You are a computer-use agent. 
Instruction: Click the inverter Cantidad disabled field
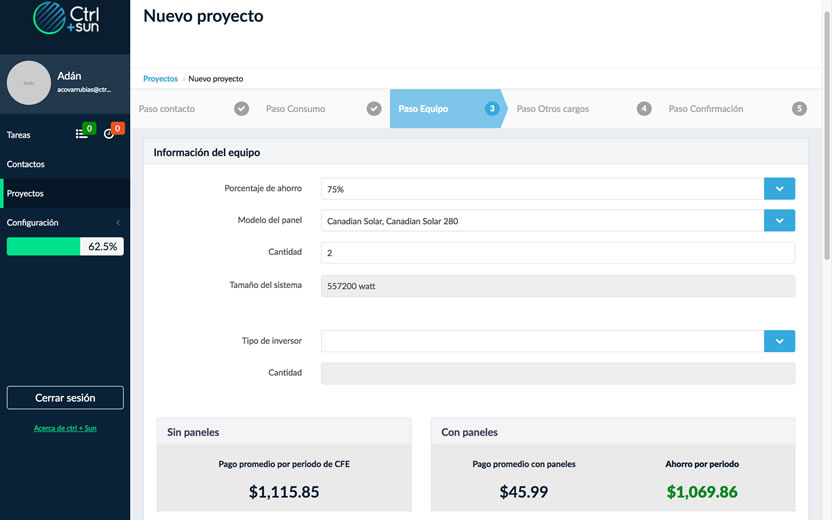coord(558,374)
